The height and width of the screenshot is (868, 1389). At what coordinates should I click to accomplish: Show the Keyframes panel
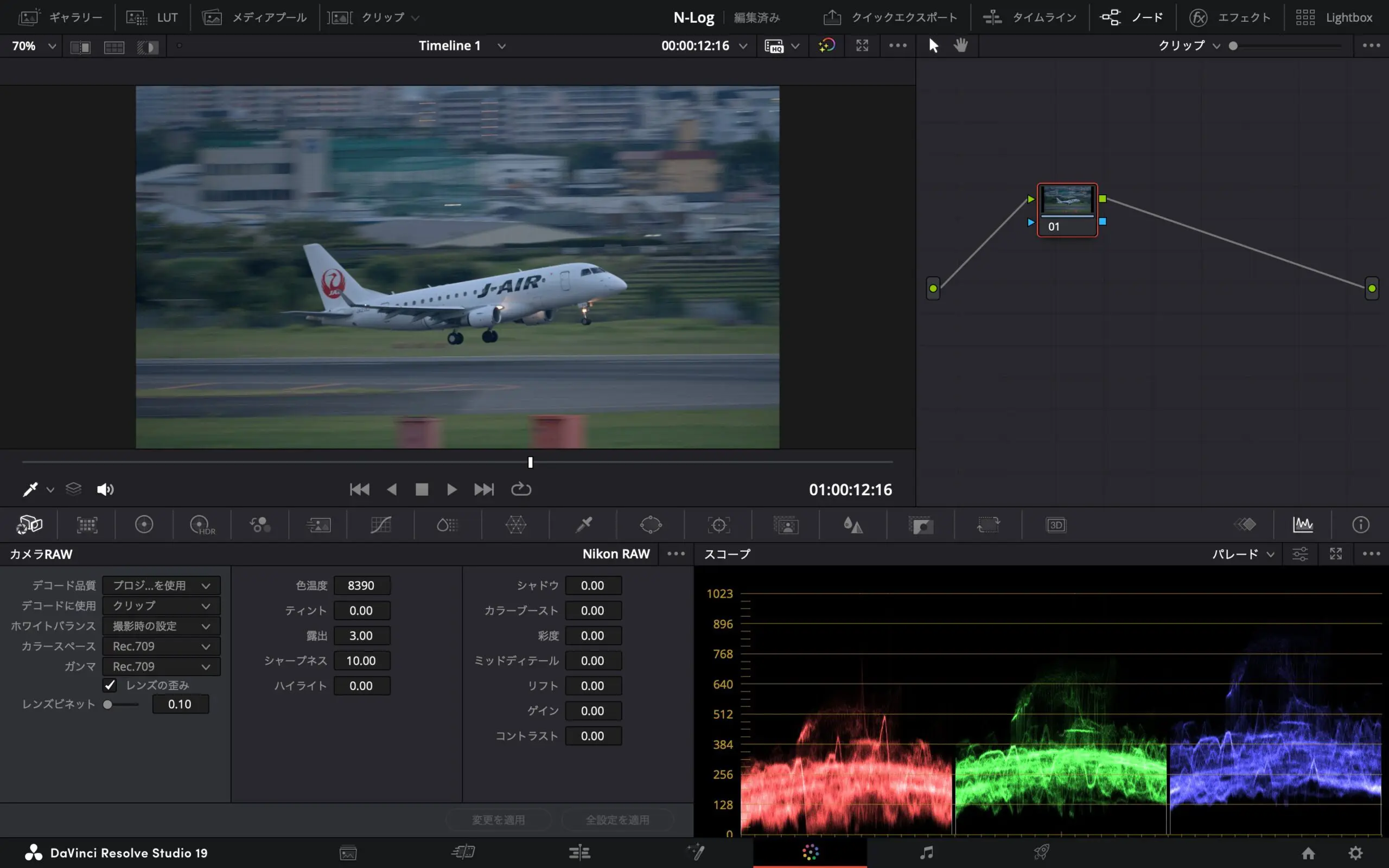coord(1245,525)
